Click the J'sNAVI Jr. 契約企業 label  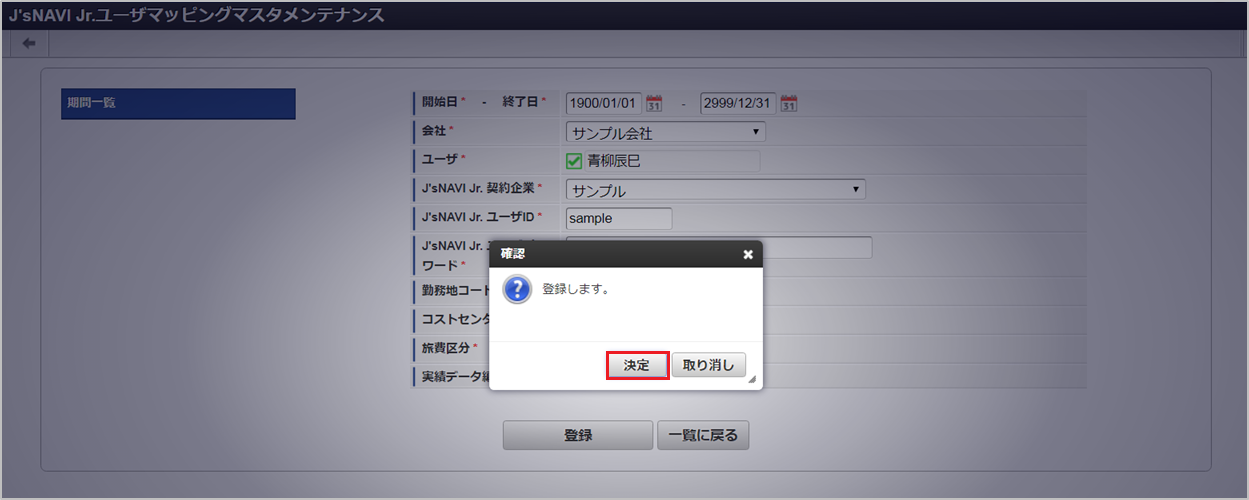click(479, 188)
